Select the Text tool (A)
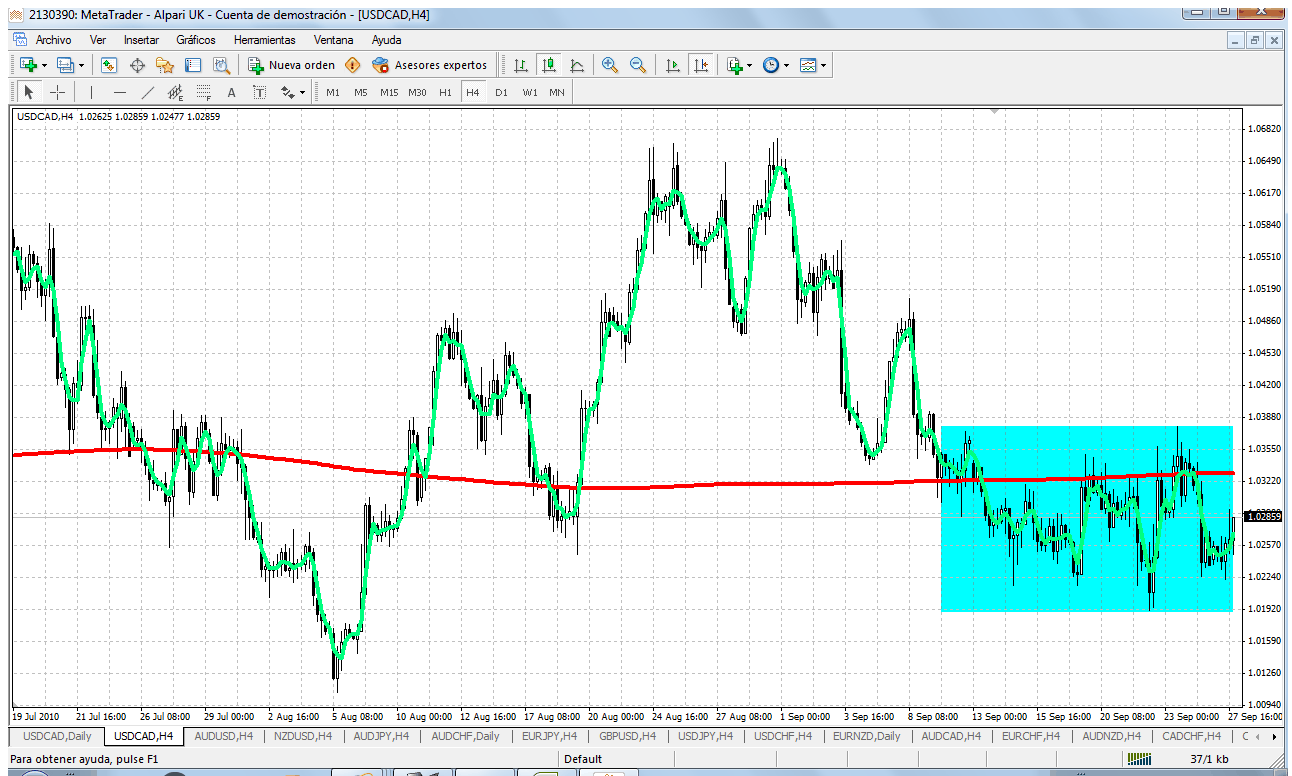This screenshot has width=1292, height=776. tap(231, 92)
